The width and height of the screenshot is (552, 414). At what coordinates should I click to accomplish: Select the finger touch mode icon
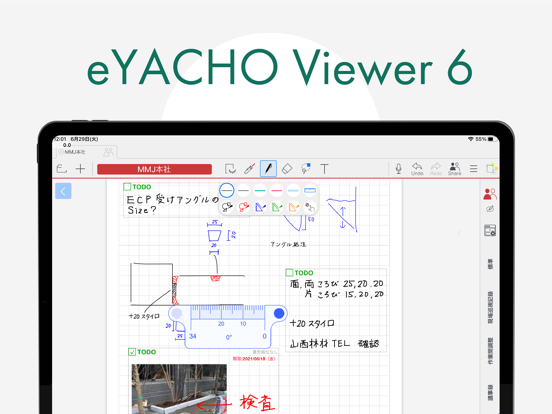coord(310,207)
